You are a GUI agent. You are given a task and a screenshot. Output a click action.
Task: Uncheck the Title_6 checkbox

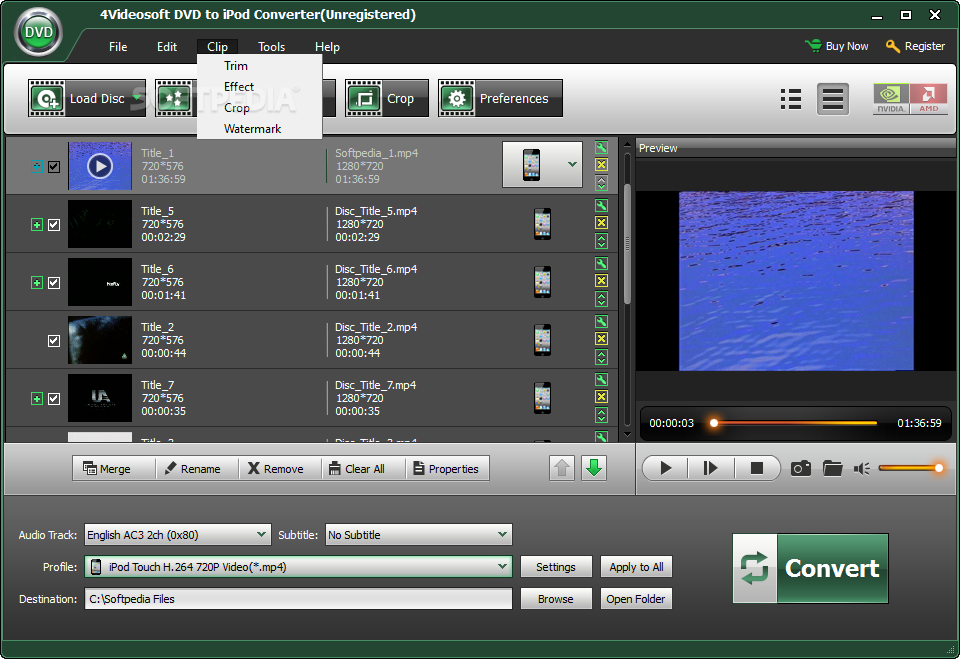click(54, 283)
